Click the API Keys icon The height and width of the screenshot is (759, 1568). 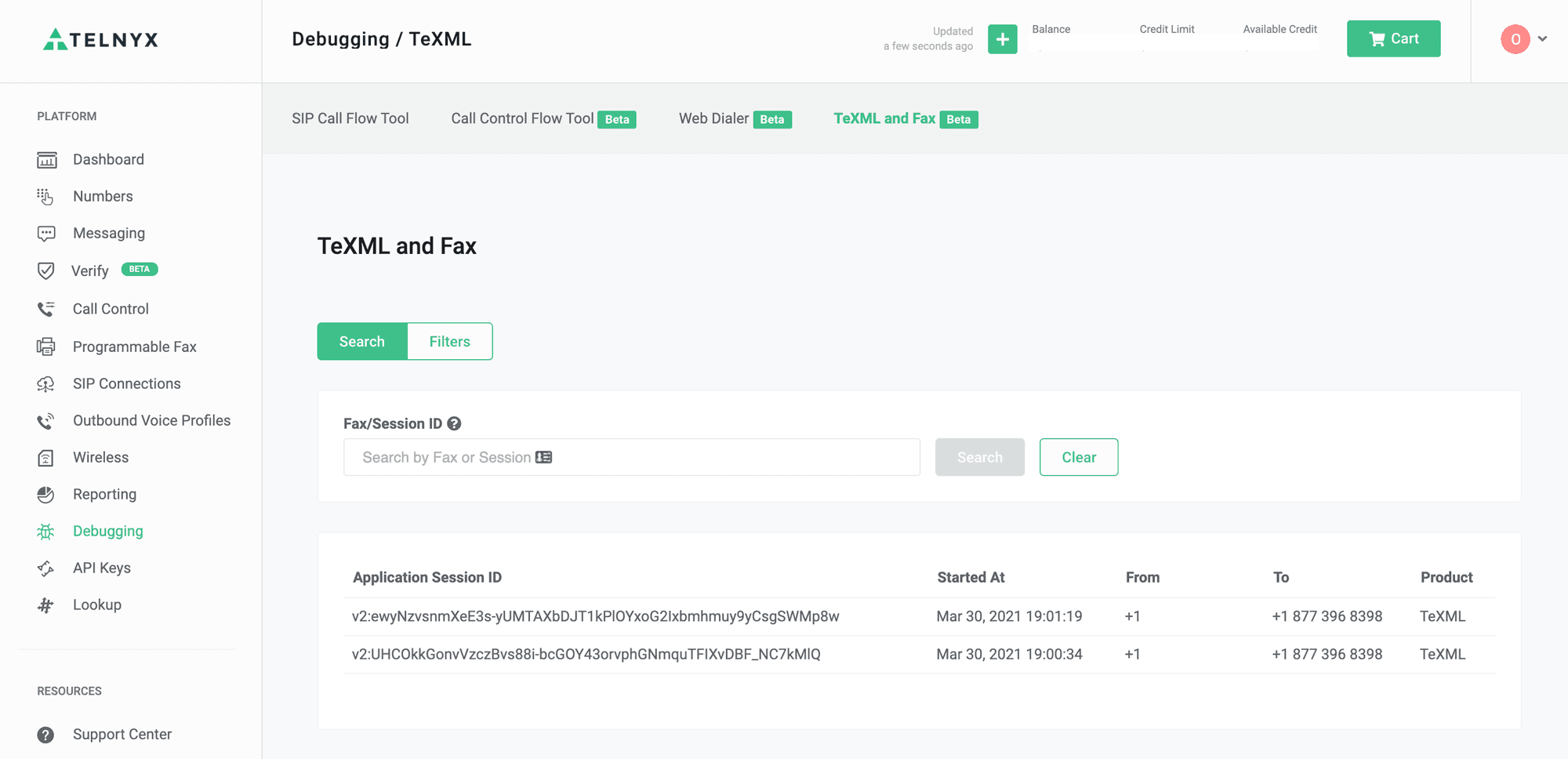(x=45, y=568)
